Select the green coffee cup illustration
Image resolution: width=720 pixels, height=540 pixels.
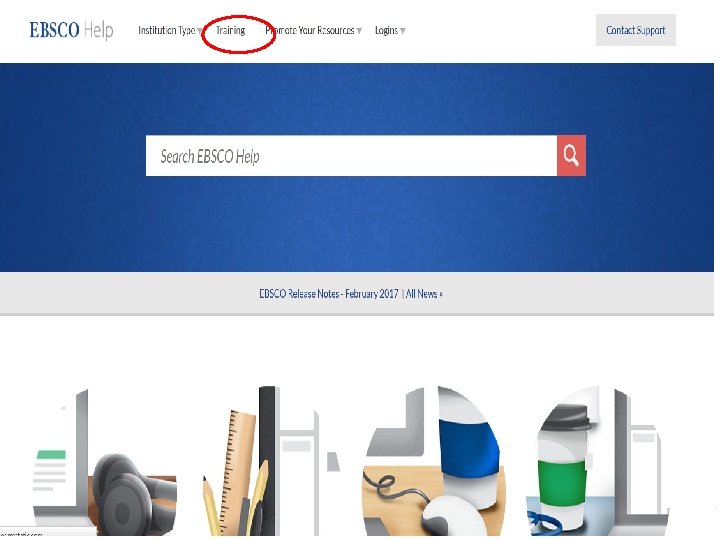[x=597, y=461]
